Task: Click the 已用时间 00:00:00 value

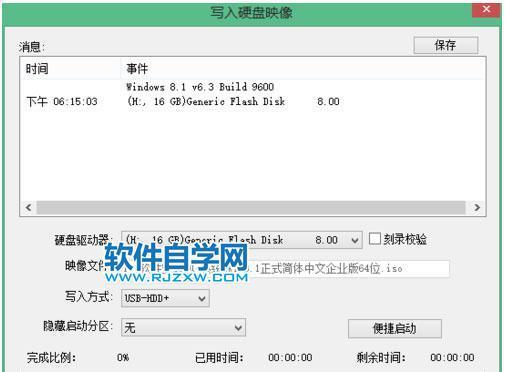Action: click(x=290, y=358)
